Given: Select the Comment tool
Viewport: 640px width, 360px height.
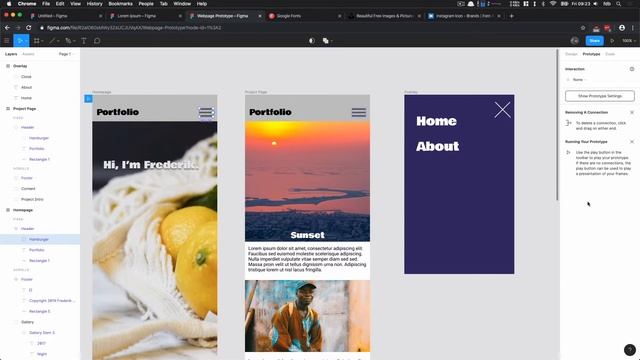Looking at the screenshot, I should point(97,41).
